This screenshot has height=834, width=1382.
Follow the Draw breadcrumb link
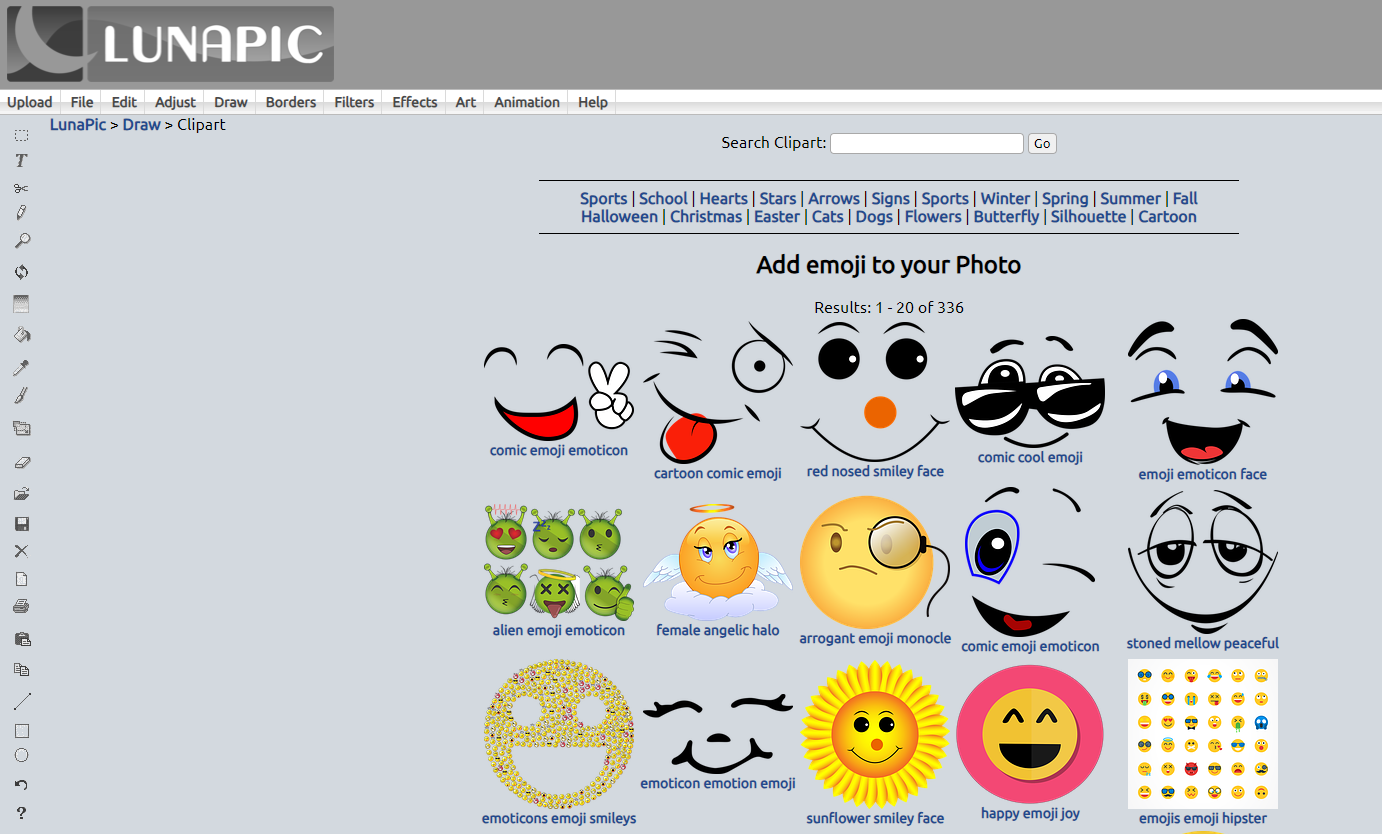click(141, 125)
